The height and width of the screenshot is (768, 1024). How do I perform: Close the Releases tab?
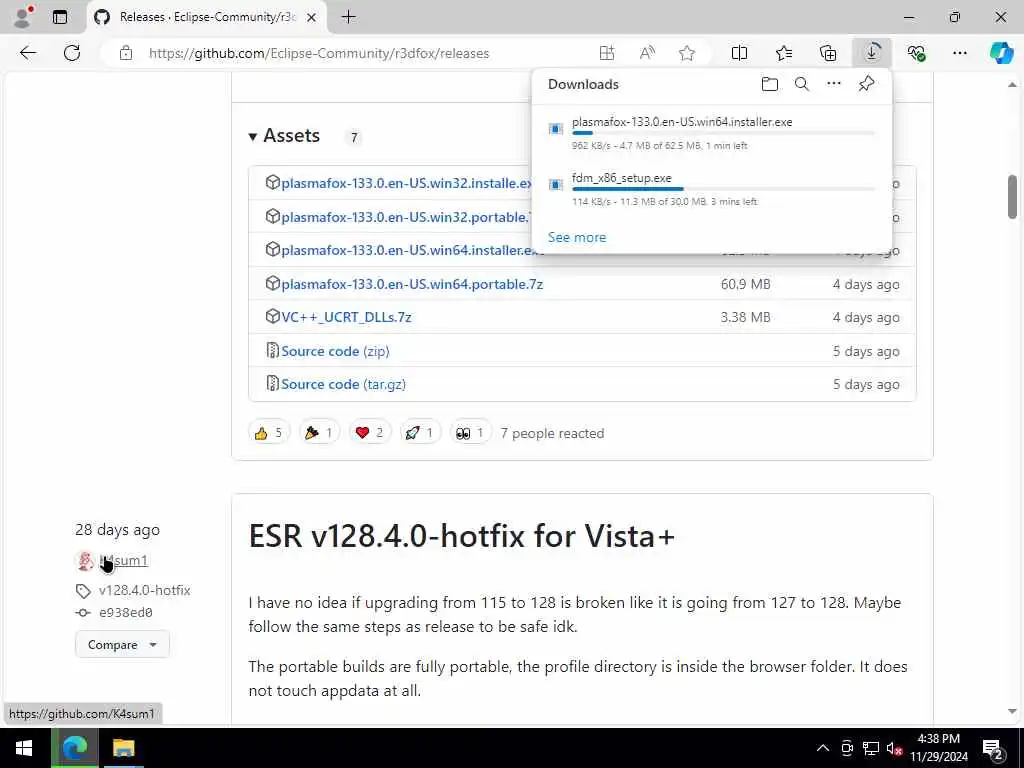(312, 17)
